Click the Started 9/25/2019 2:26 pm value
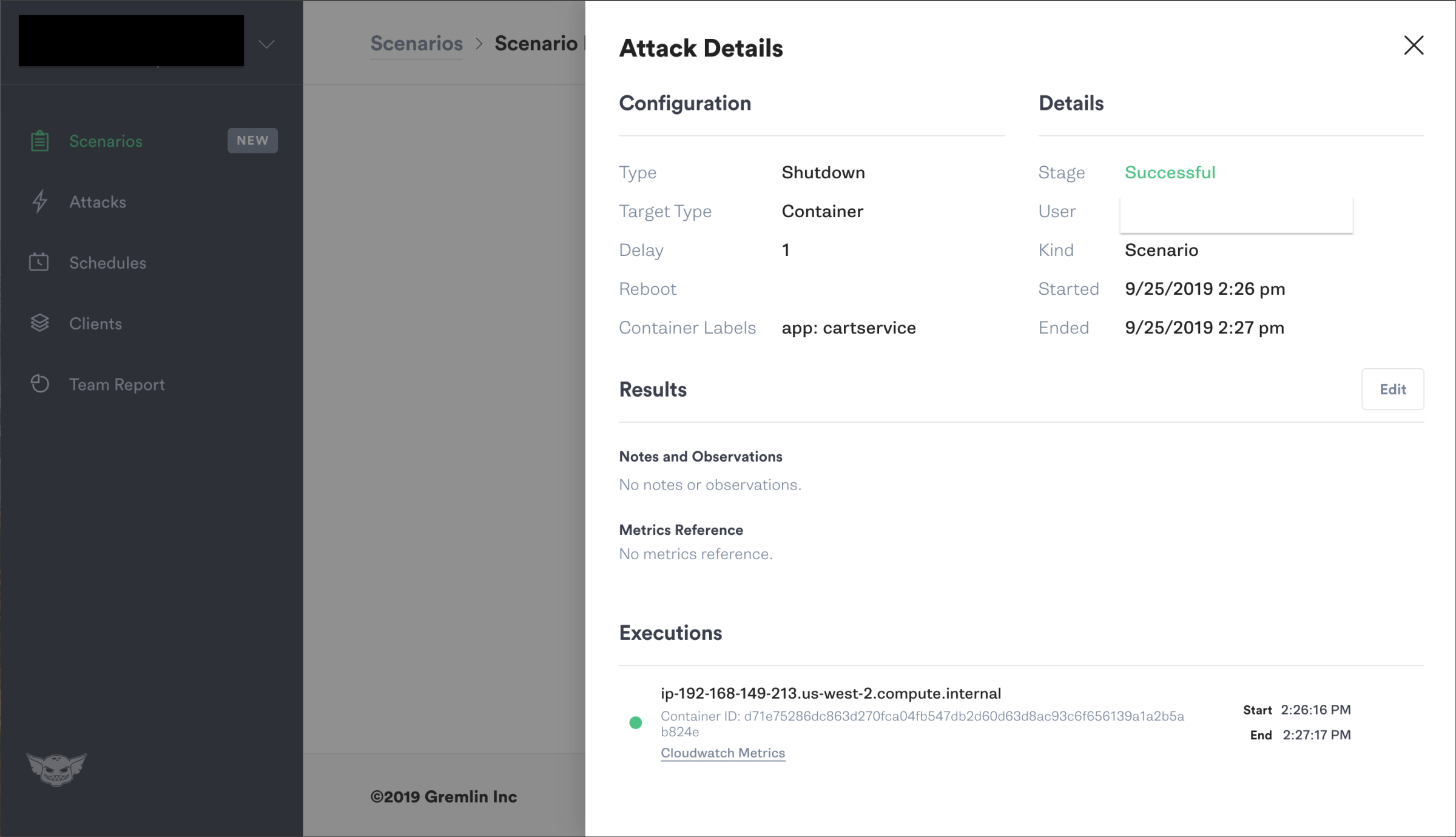 1205,289
